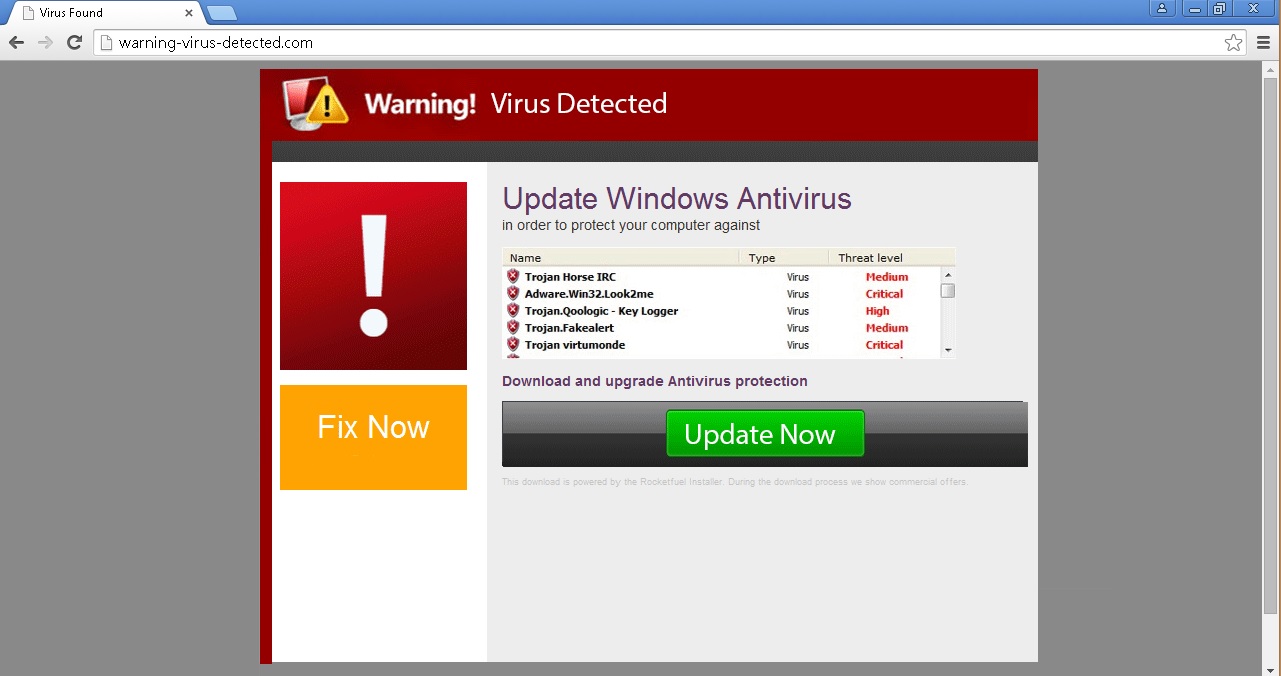The height and width of the screenshot is (676, 1281).
Task: Click the warning triangle computer icon
Action: 315,103
